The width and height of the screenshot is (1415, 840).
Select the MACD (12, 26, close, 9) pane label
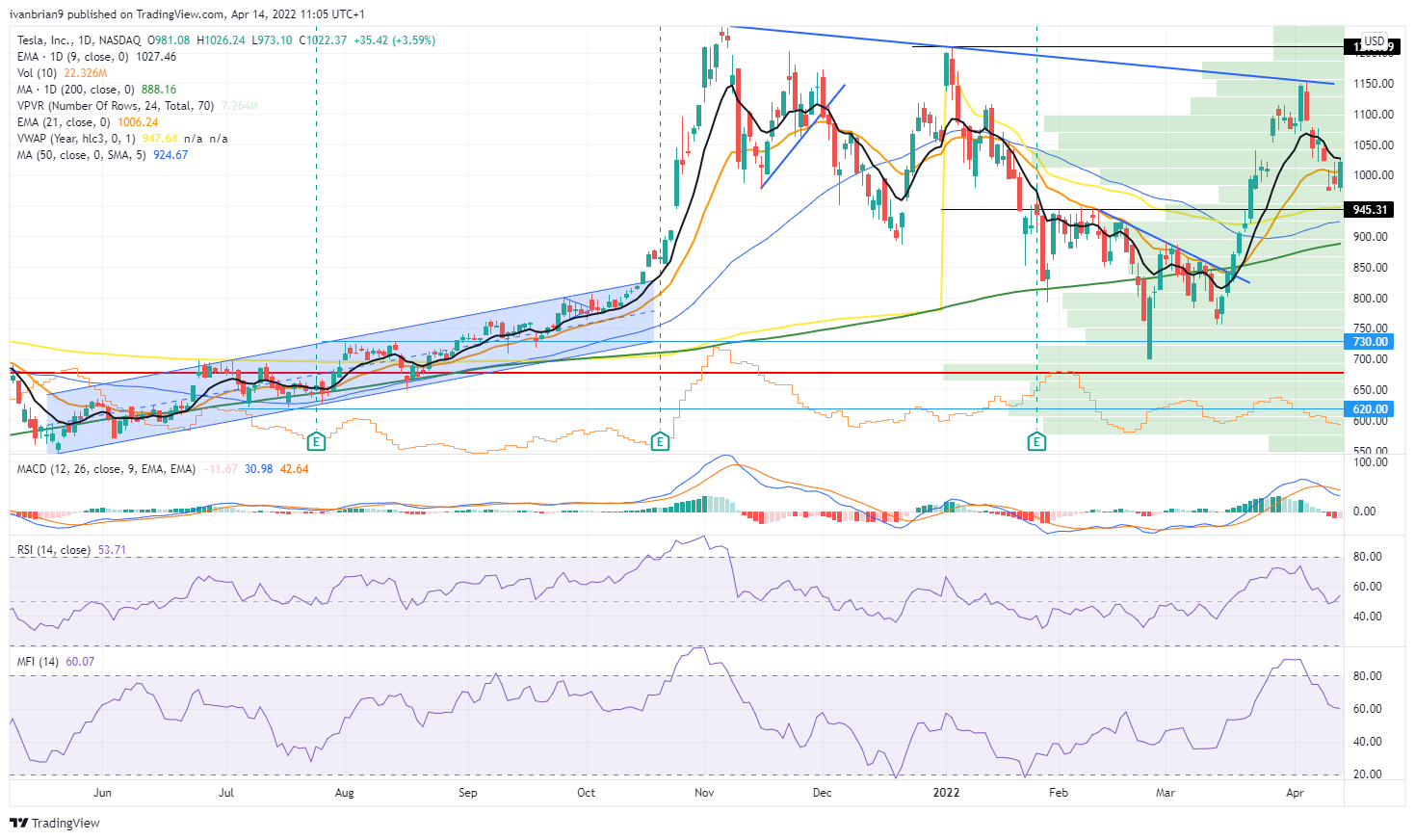click(106, 469)
